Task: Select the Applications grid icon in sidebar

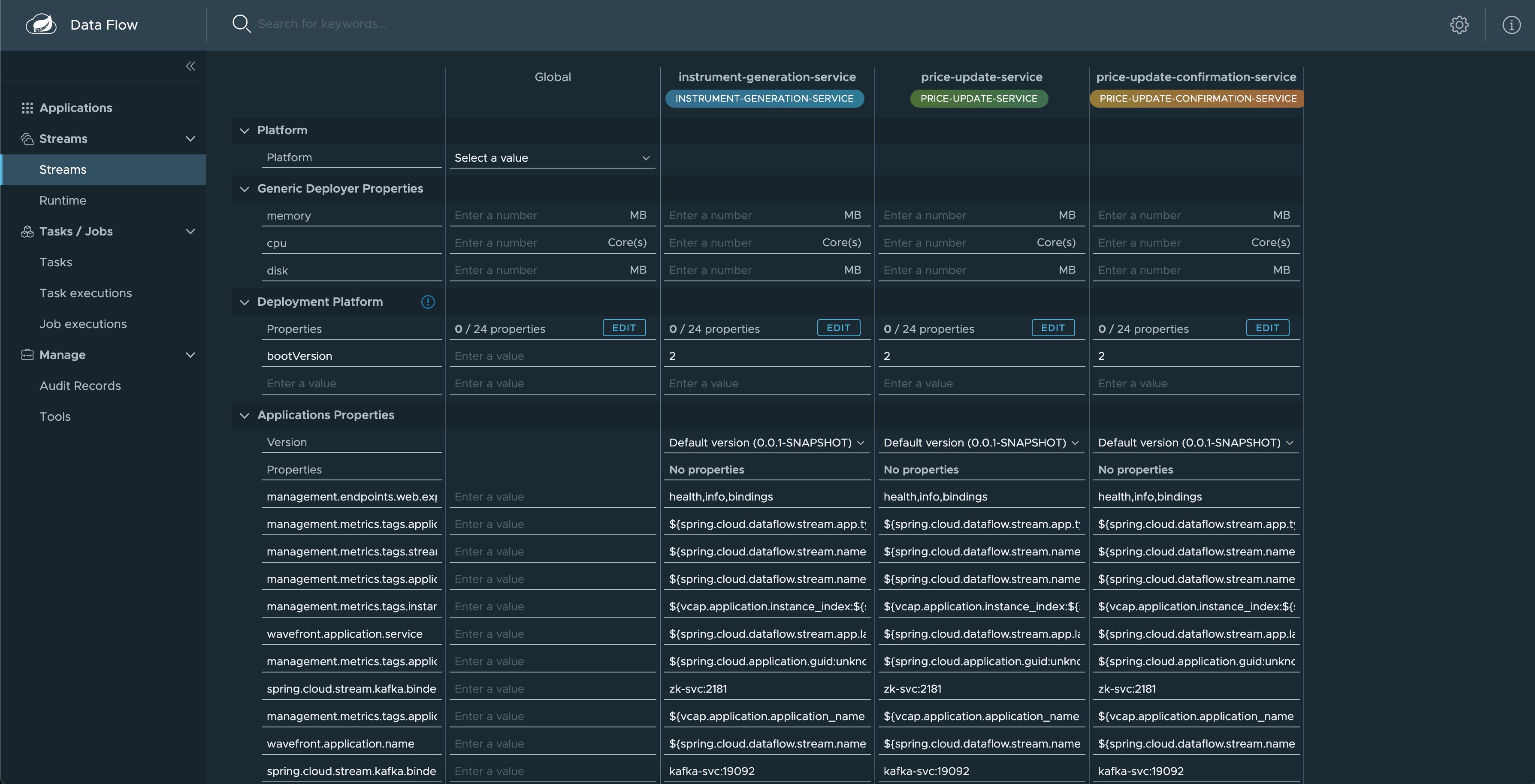Action: tap(27, 108)
